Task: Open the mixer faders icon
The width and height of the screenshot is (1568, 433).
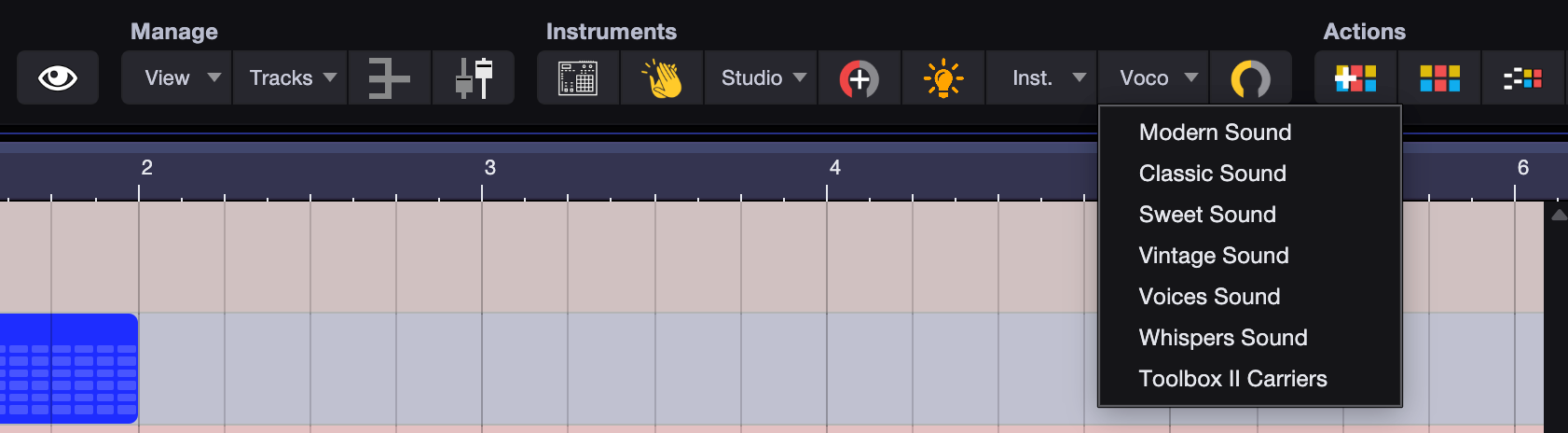Action: tap(474, 78)
